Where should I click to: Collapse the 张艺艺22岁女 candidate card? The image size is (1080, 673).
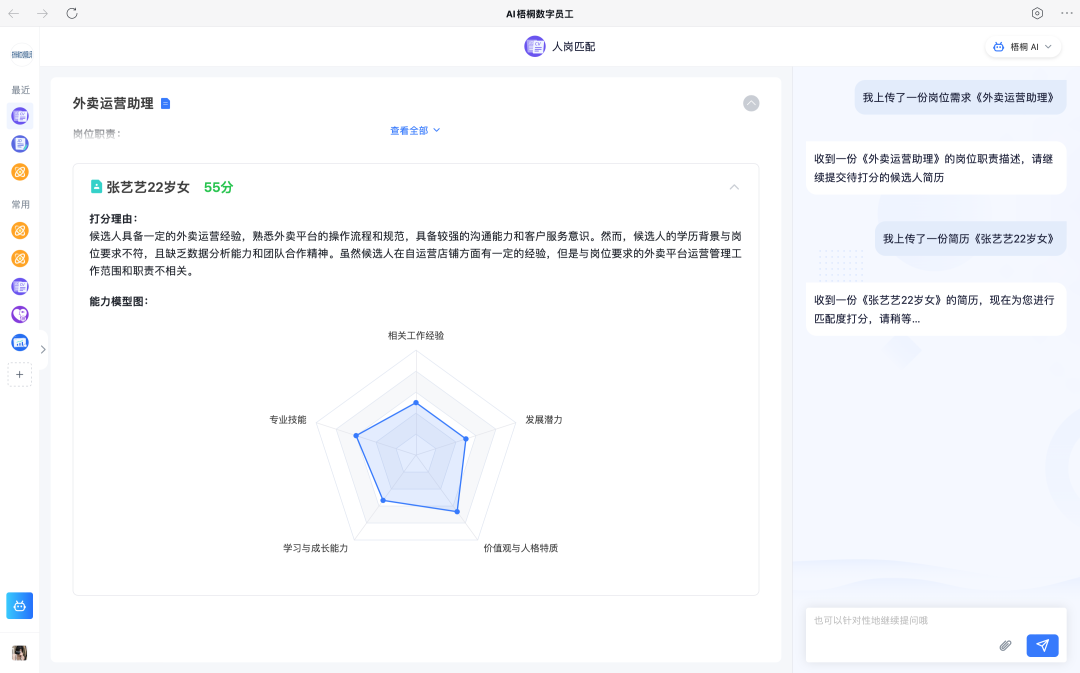click(x=734, y=187)
